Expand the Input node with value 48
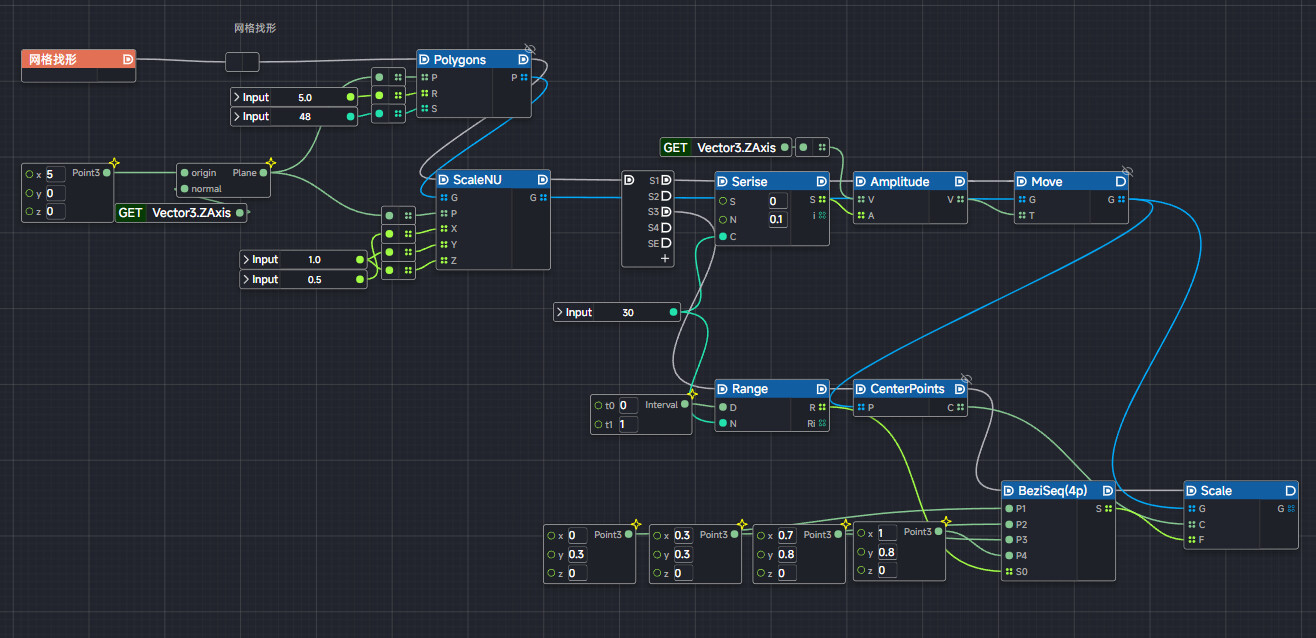The image size is (1316, 638). coord(237,116)
